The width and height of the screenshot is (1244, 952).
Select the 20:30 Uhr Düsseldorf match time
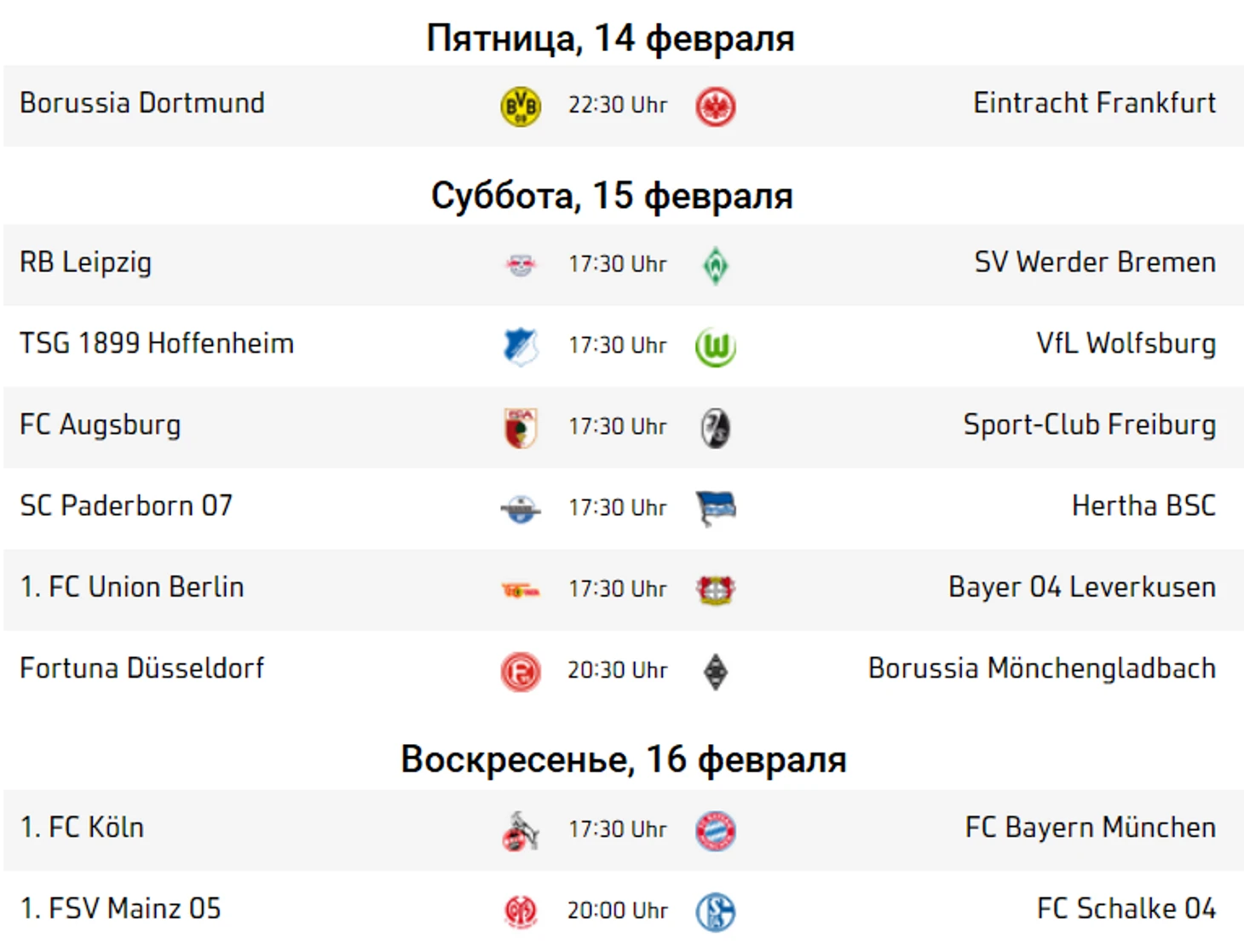tap(618, 671)
